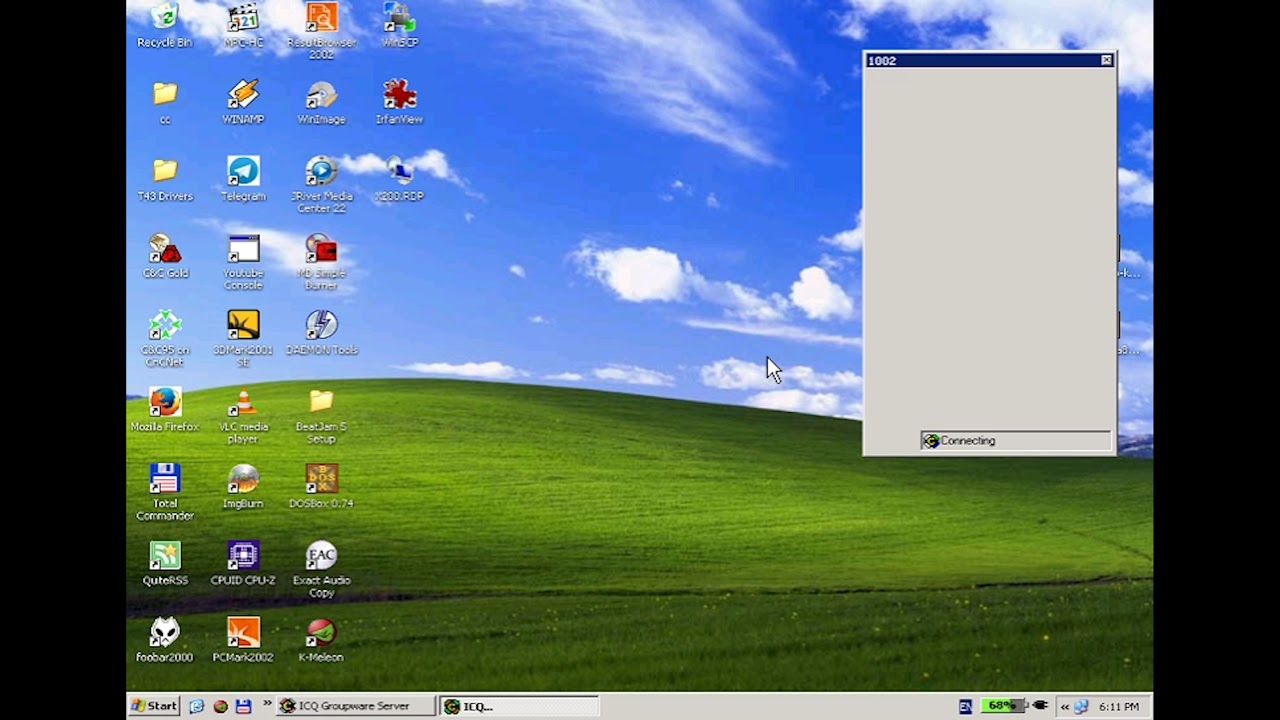
Task: Launch Mozilla Firefox from desktop
Action: point(165,410)
